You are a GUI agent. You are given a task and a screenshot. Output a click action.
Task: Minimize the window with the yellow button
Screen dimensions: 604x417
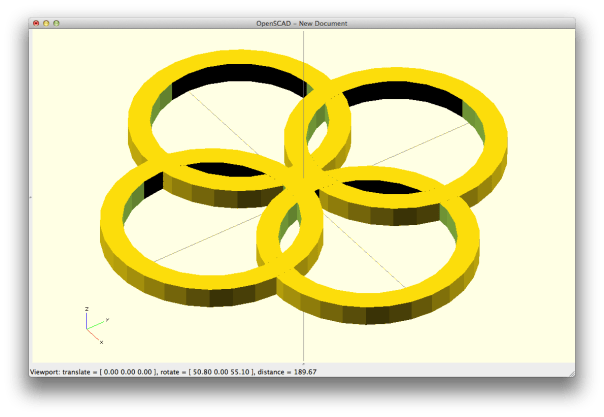(x=46, y=21)
